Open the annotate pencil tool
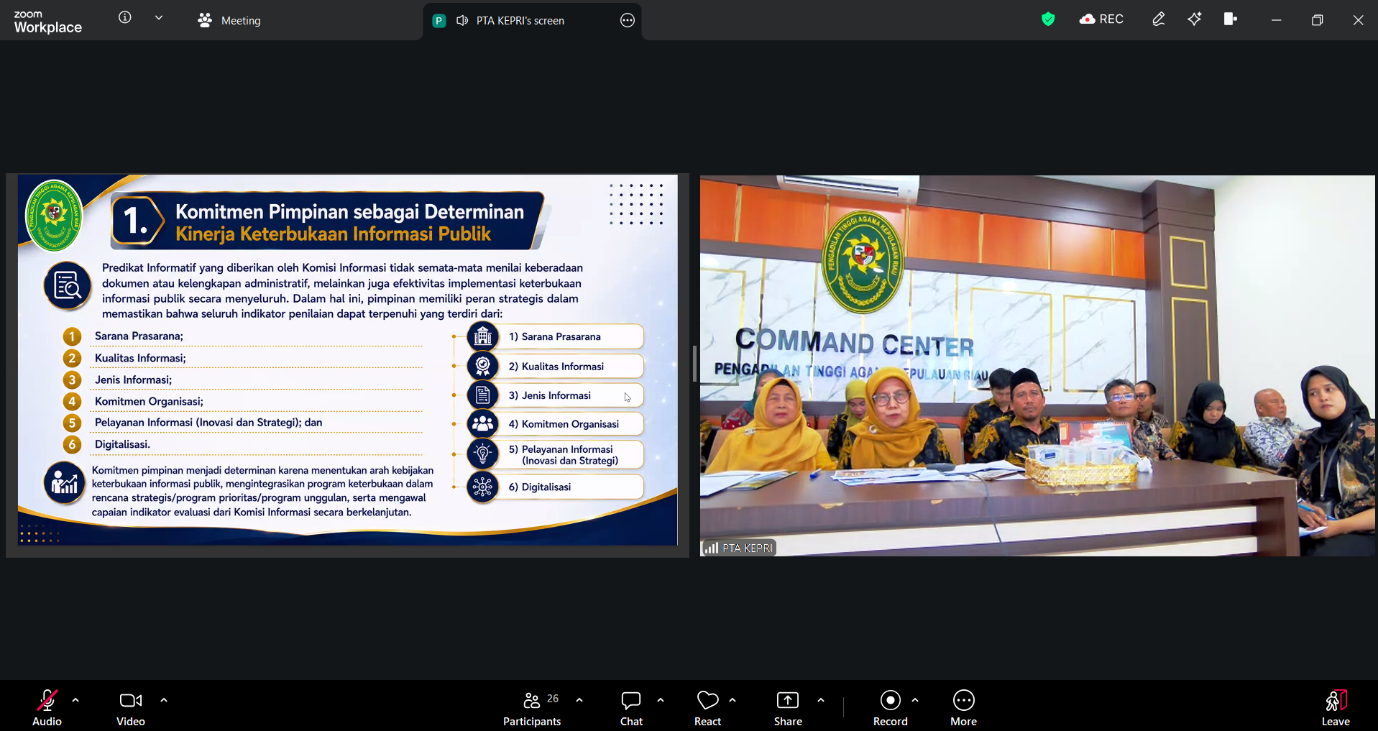This screenshot has width=1378, height=731. pyautogui.click(x=1158, y=19)
